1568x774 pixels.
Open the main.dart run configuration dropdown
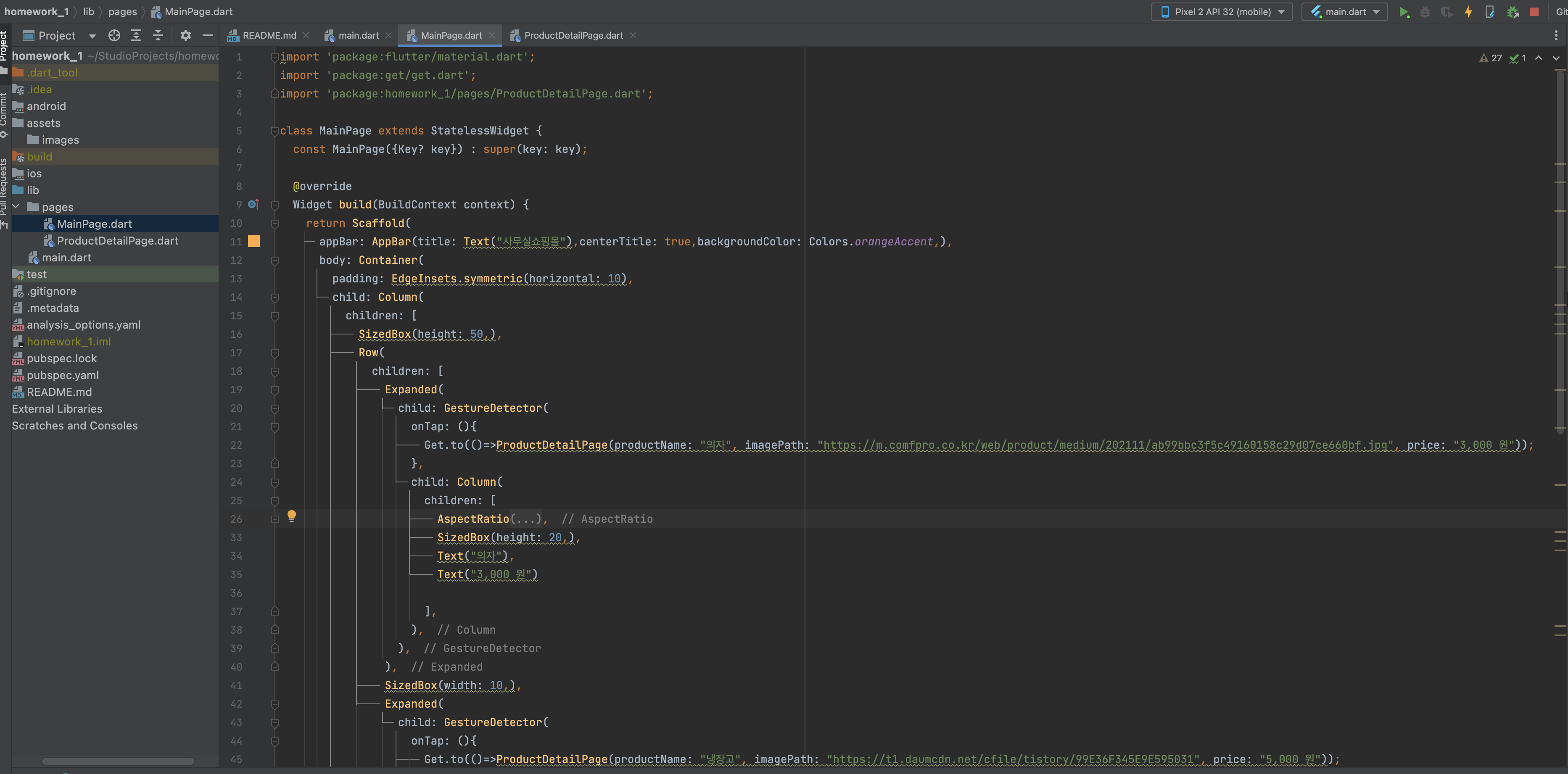pos(1345,12)
